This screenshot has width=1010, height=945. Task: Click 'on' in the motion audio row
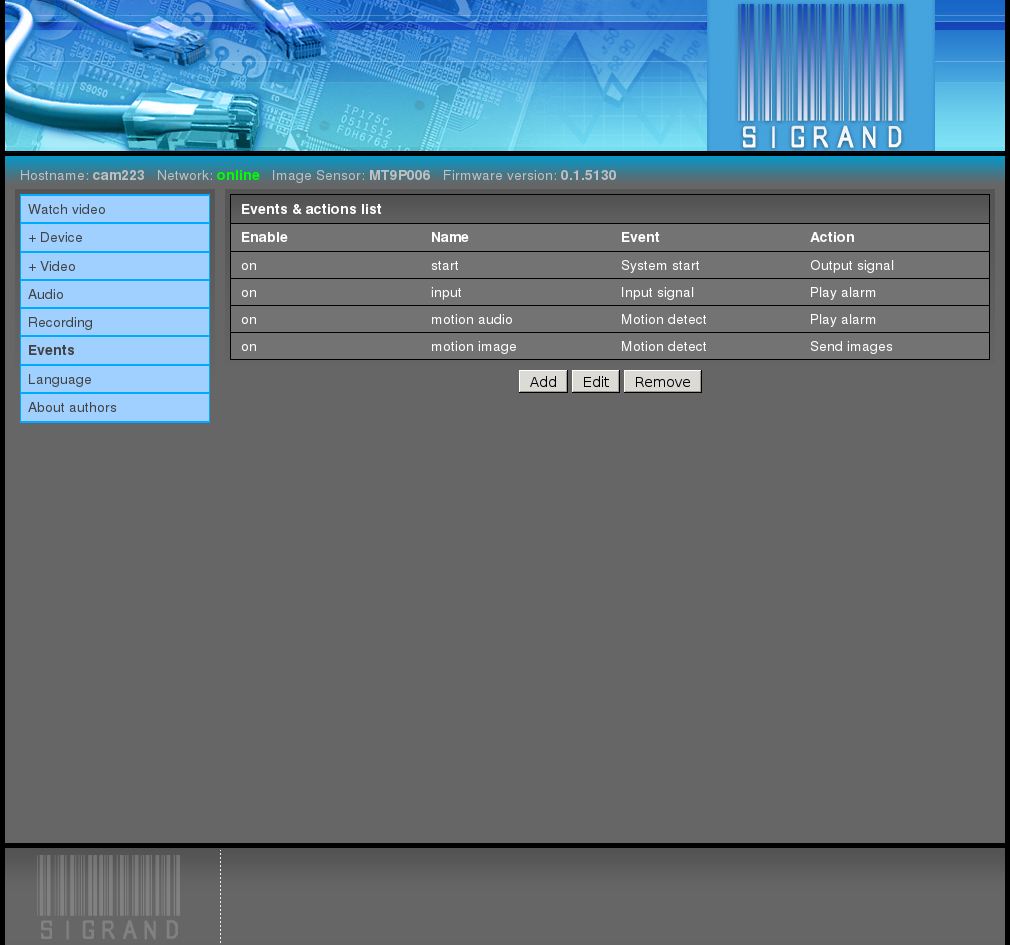249,320
